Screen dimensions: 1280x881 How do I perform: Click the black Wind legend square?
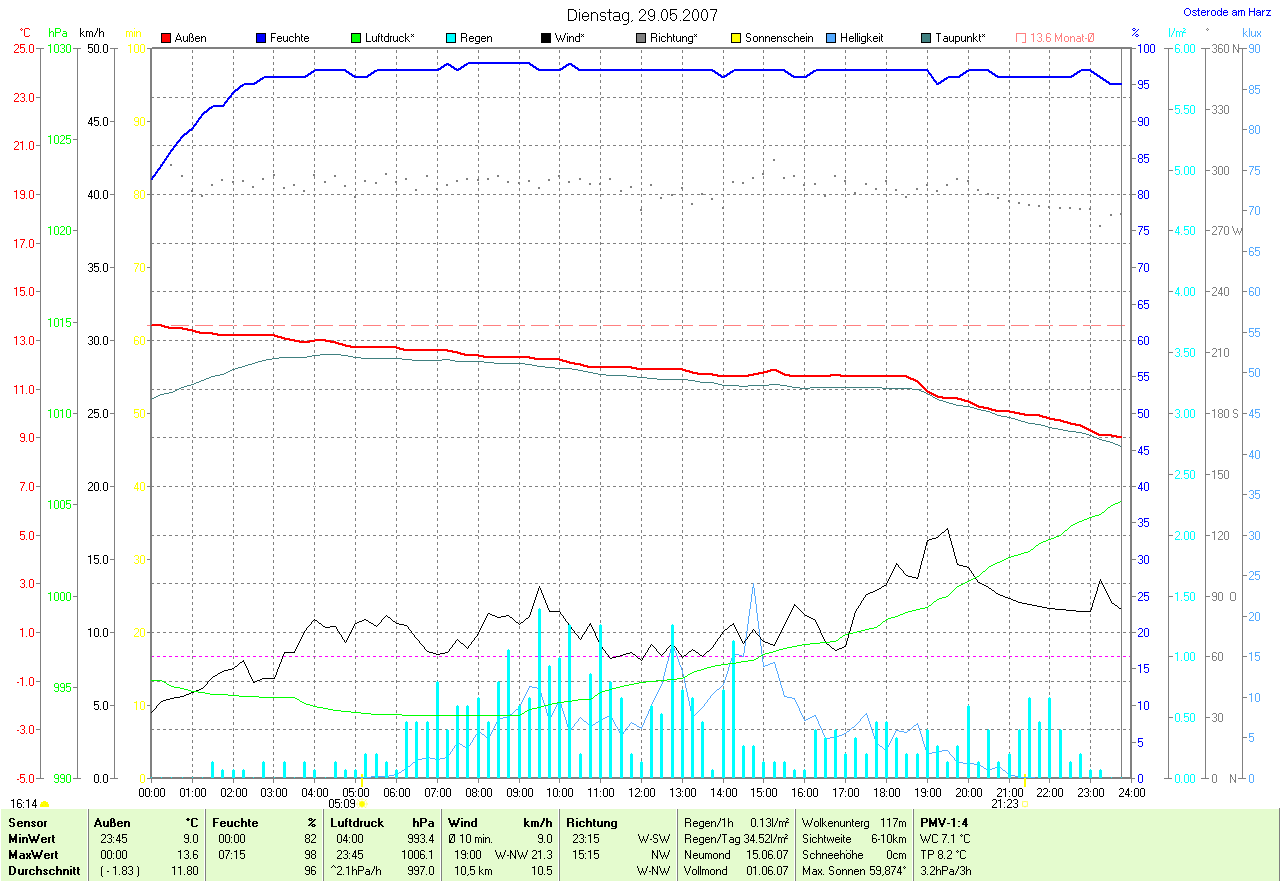coord(546,38)
